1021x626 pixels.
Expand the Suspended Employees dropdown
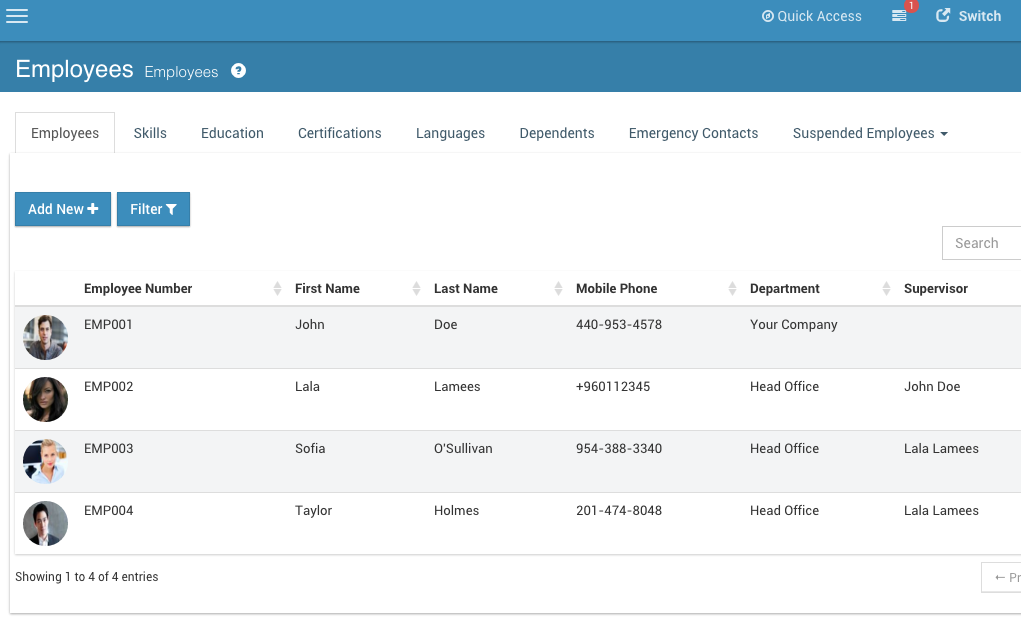tap(869, 132)
